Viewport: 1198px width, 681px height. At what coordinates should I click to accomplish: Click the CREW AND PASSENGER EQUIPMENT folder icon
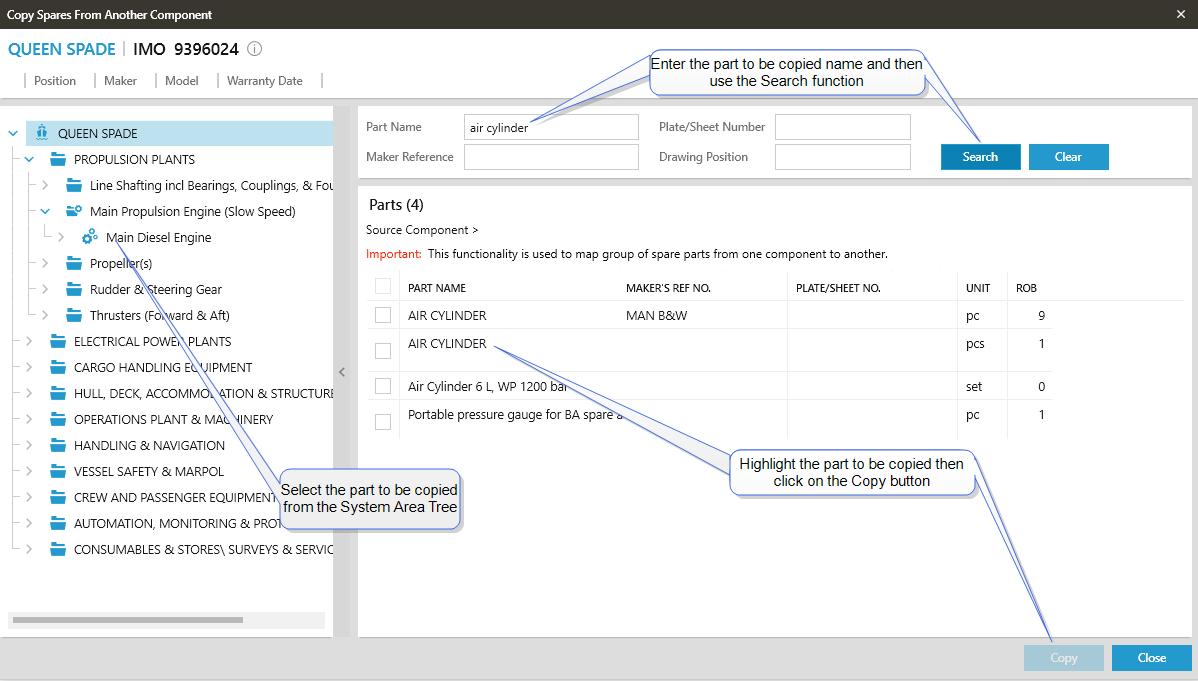tap(58, 497)
